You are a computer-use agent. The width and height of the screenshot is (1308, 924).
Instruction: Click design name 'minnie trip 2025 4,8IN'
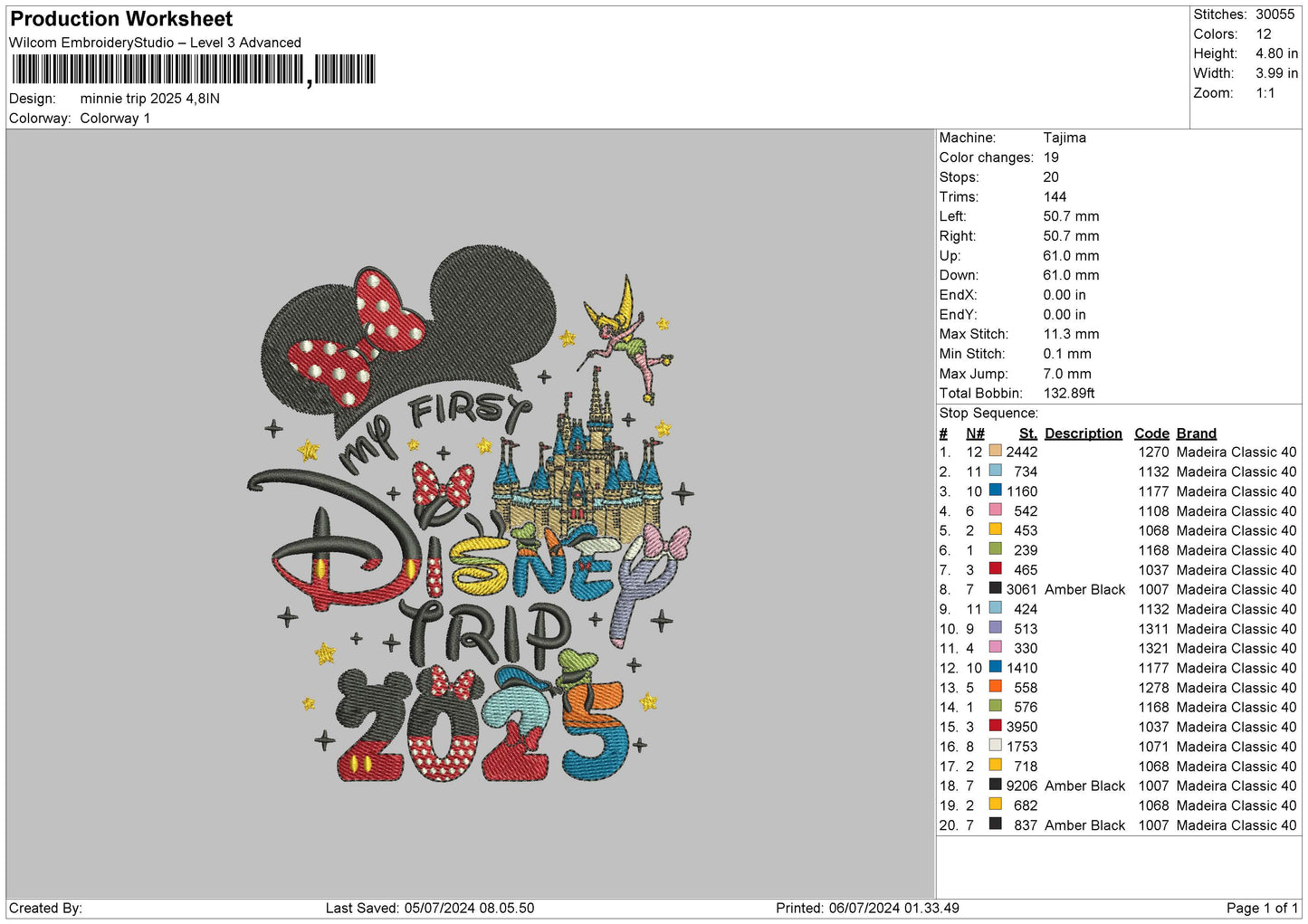(x=149, y=99)
